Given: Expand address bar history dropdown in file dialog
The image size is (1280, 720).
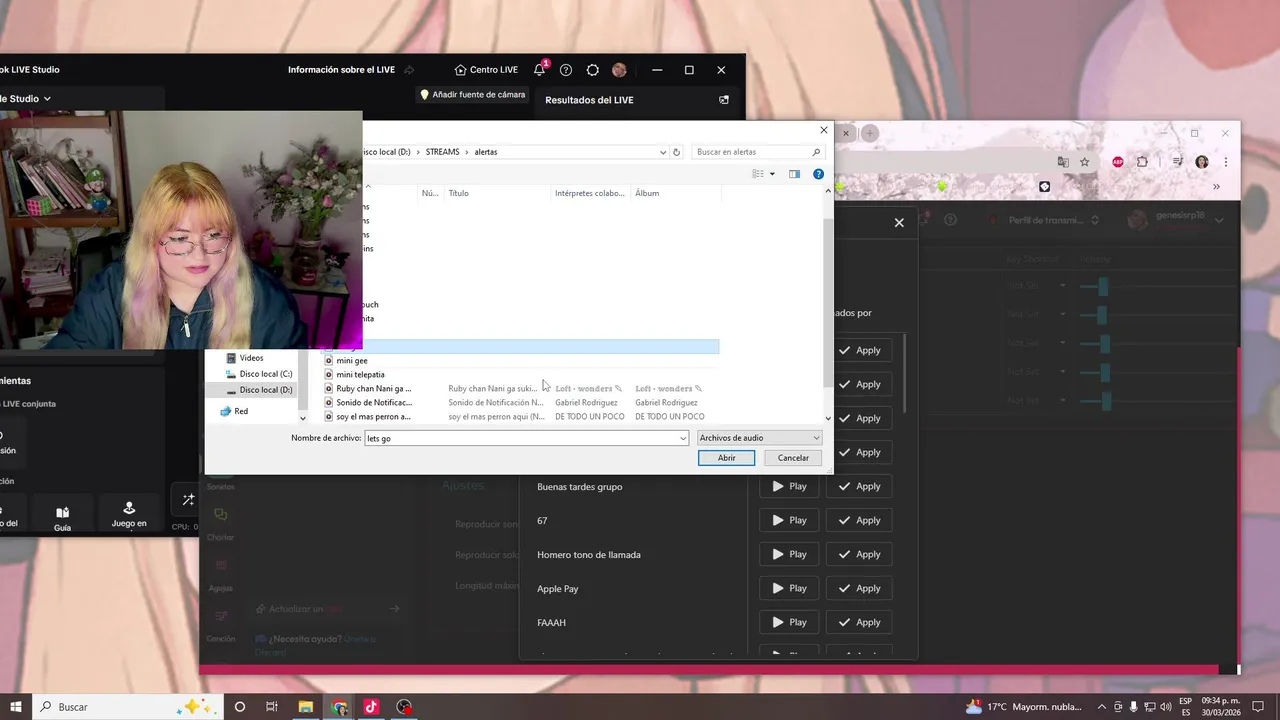Looking at the screenshot, I should coord(662,152).
